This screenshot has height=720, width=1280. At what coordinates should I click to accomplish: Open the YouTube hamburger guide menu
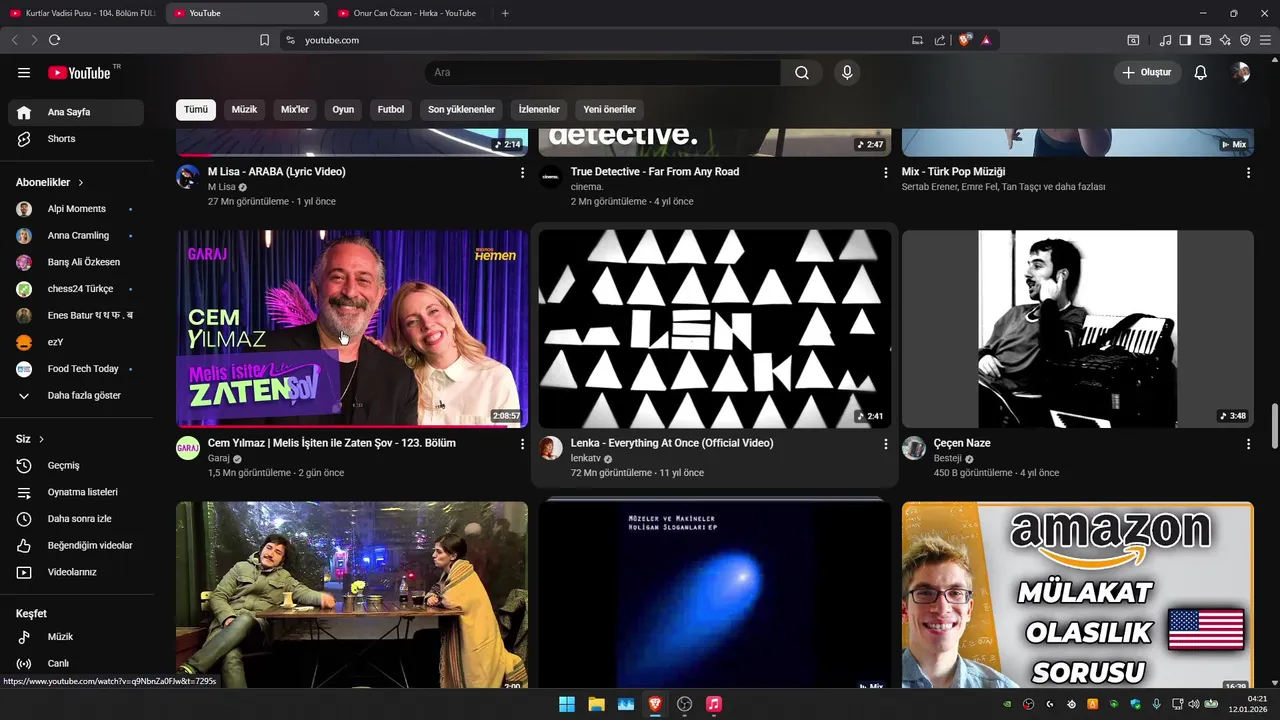click(24, 73)
